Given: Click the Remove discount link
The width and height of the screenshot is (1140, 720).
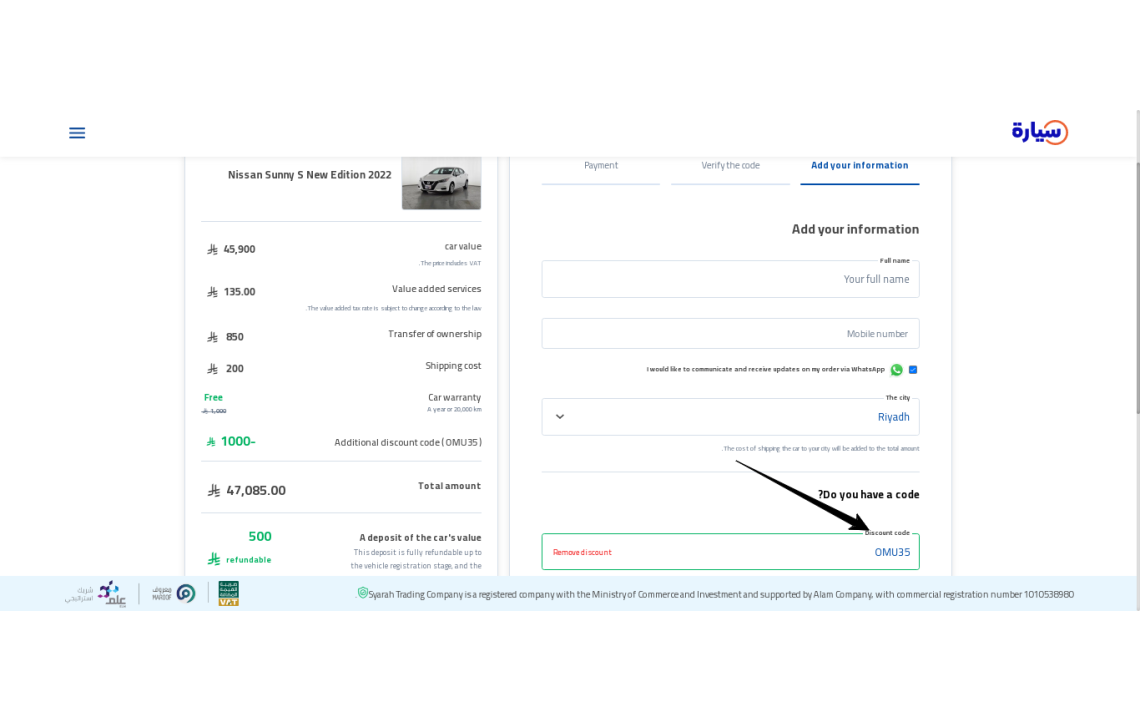Looking at the screenshot, I should point(582,553).
